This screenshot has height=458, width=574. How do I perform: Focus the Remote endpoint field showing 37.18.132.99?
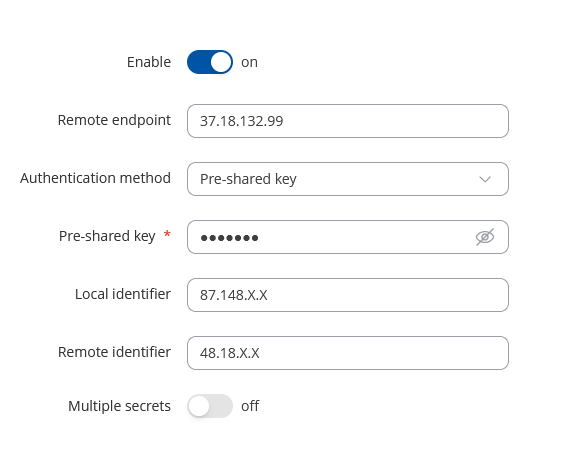tap(348, 121)
